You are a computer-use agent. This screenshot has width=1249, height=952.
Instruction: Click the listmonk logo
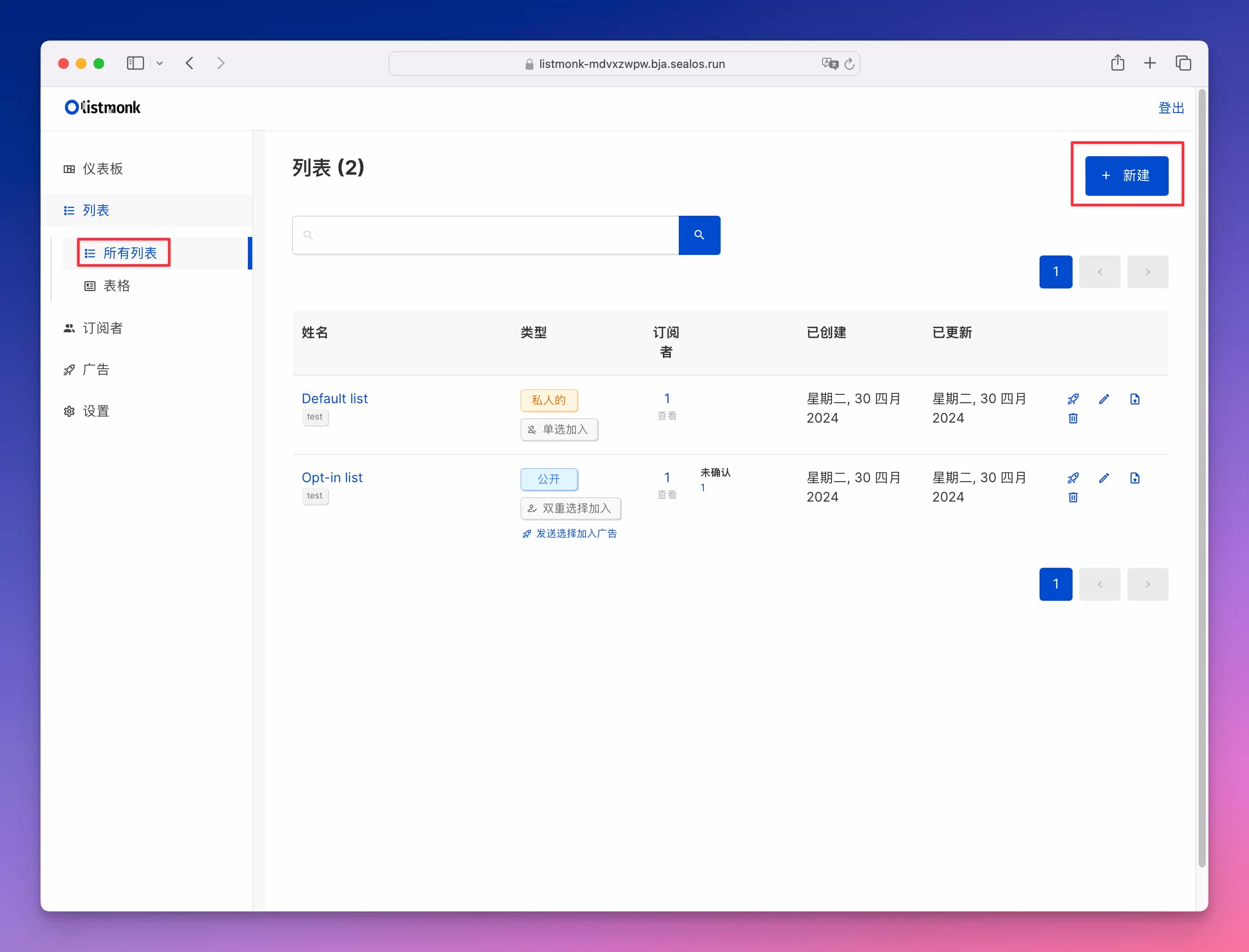(x=102, y=107)
